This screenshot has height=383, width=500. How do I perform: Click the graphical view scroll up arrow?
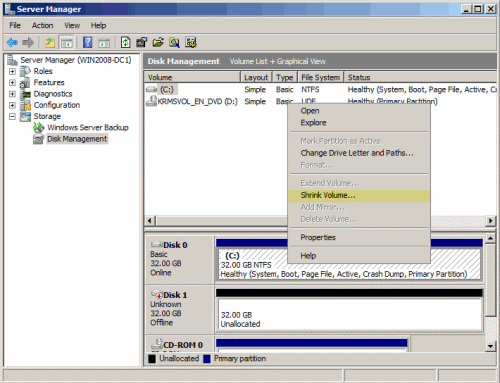(490, 238)
